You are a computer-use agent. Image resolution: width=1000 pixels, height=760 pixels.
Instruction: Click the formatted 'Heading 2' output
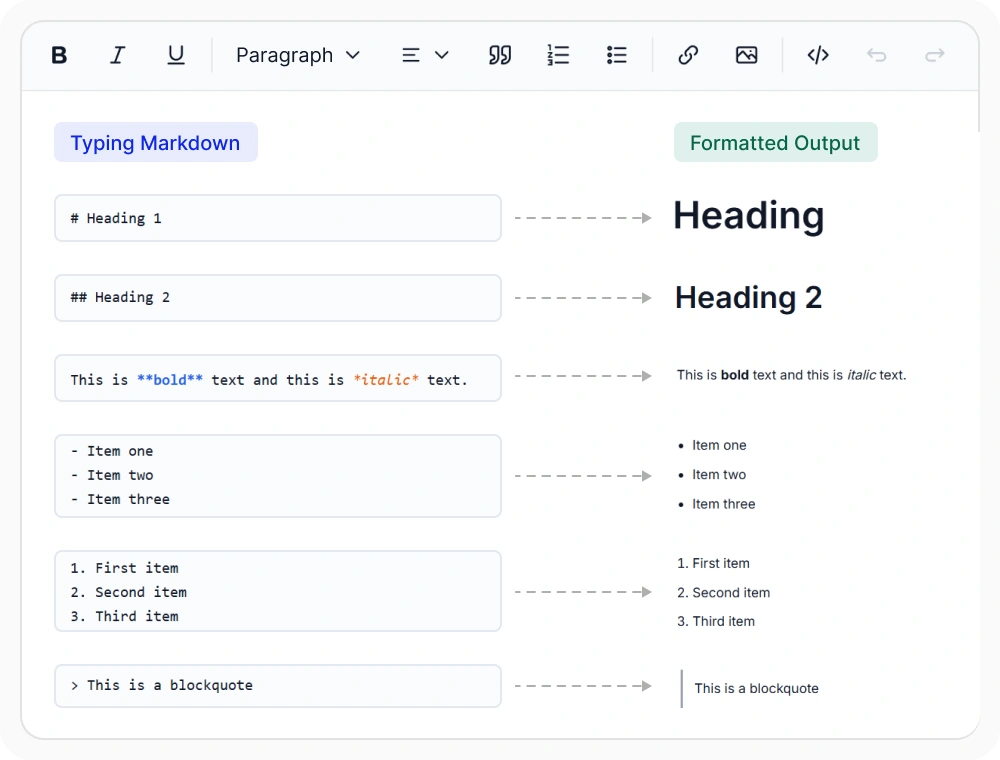749,298
